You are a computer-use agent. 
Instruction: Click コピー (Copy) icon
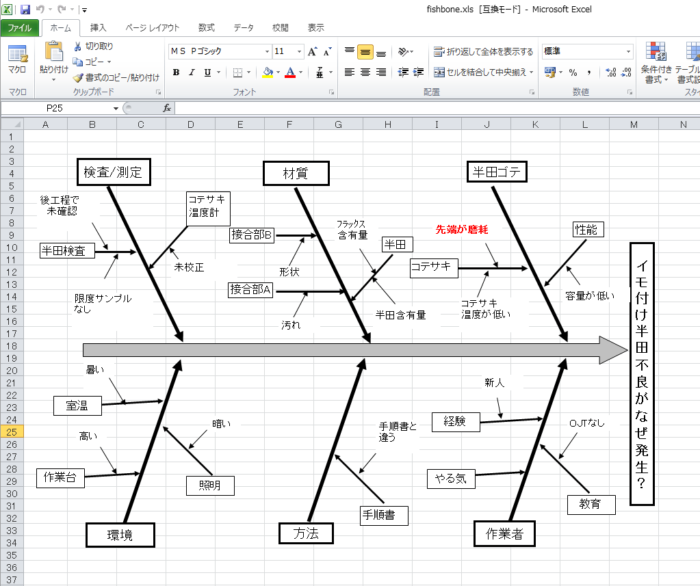[x=78, y=62]
